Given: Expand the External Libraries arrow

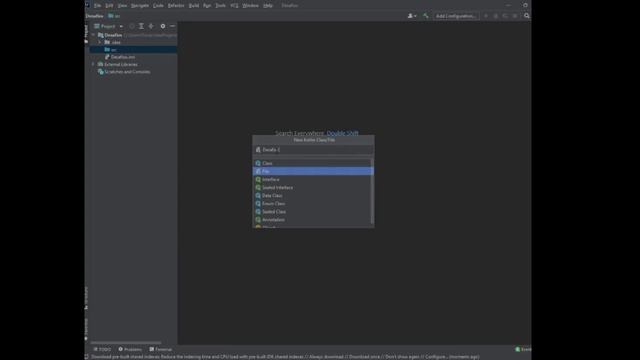Looking at the screenshot, I should coord(93,64).
